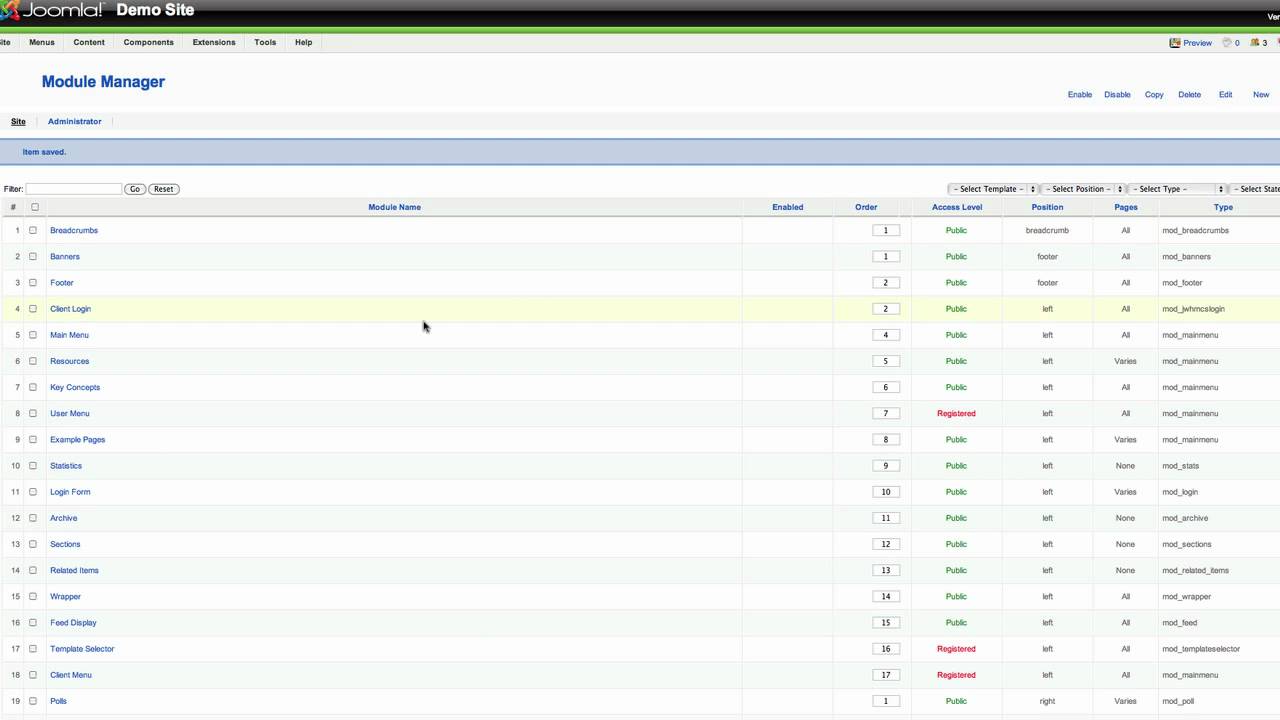Select the Footer module checkbox
The height and width of the screenshot is (720, 1280).
33,282
